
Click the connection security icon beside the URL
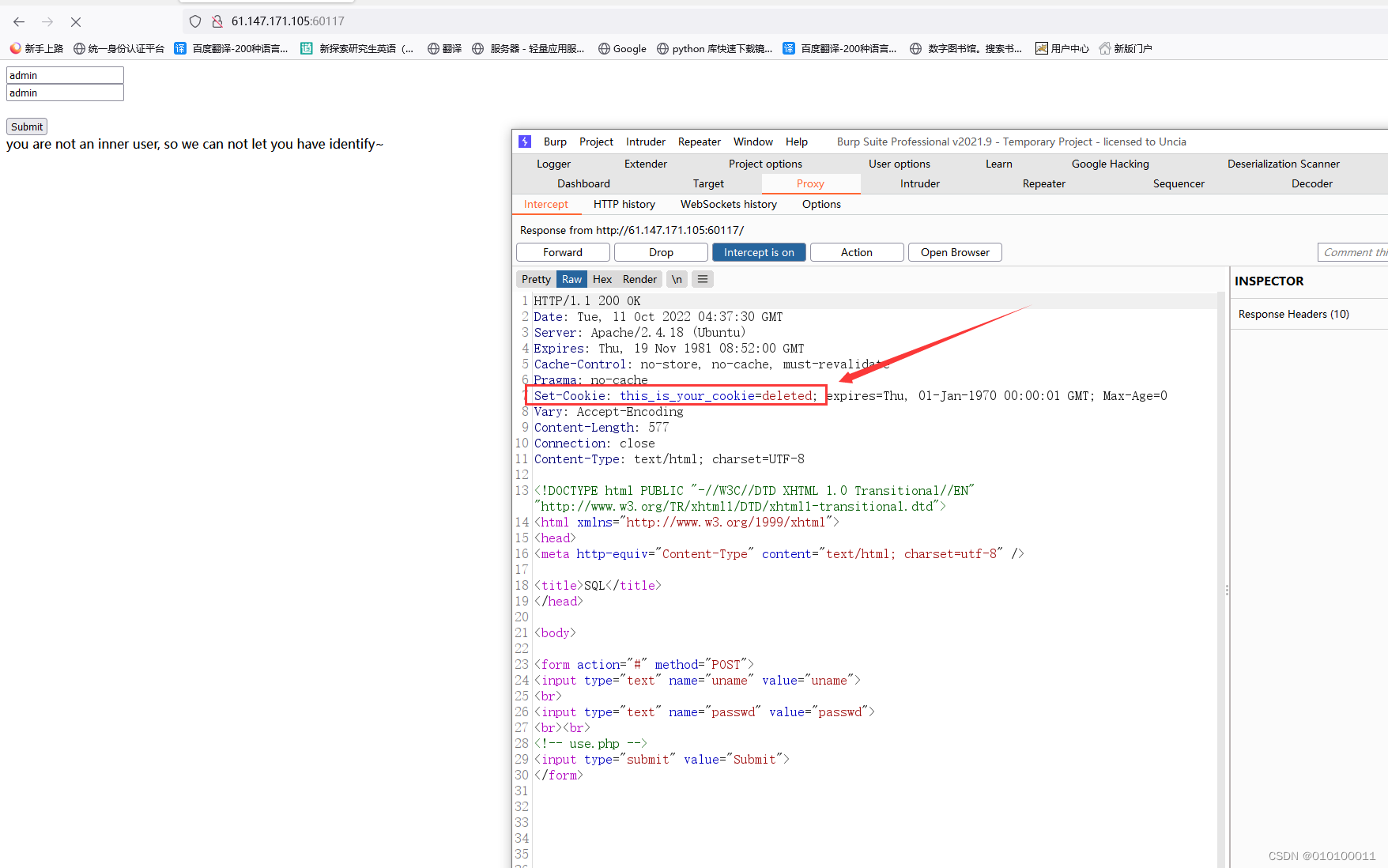click(217, 21)
